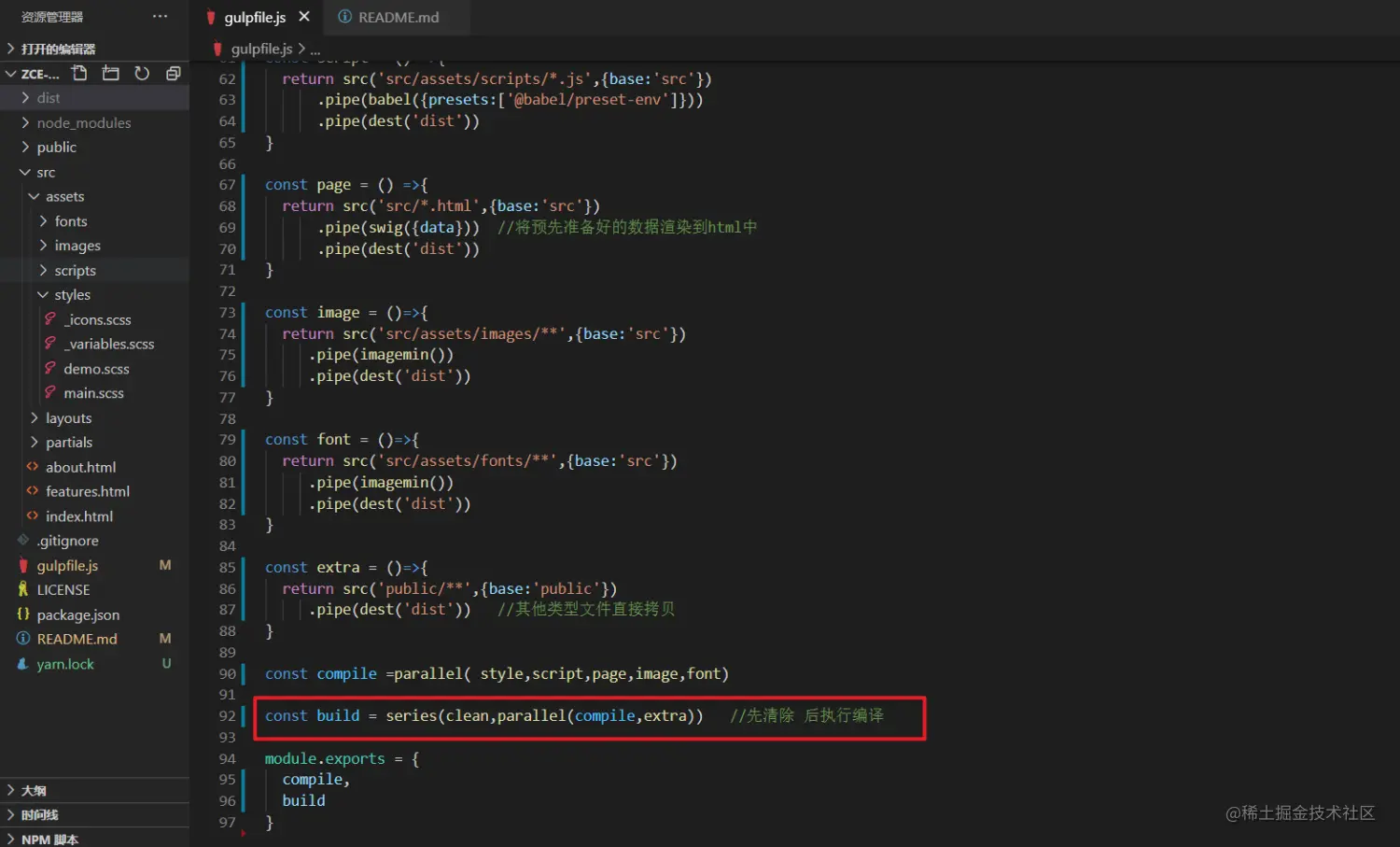Viewport: 1400px width, 847px height.
Task: Click the word 'build' on line 92
Action: [x=338, y=715]
